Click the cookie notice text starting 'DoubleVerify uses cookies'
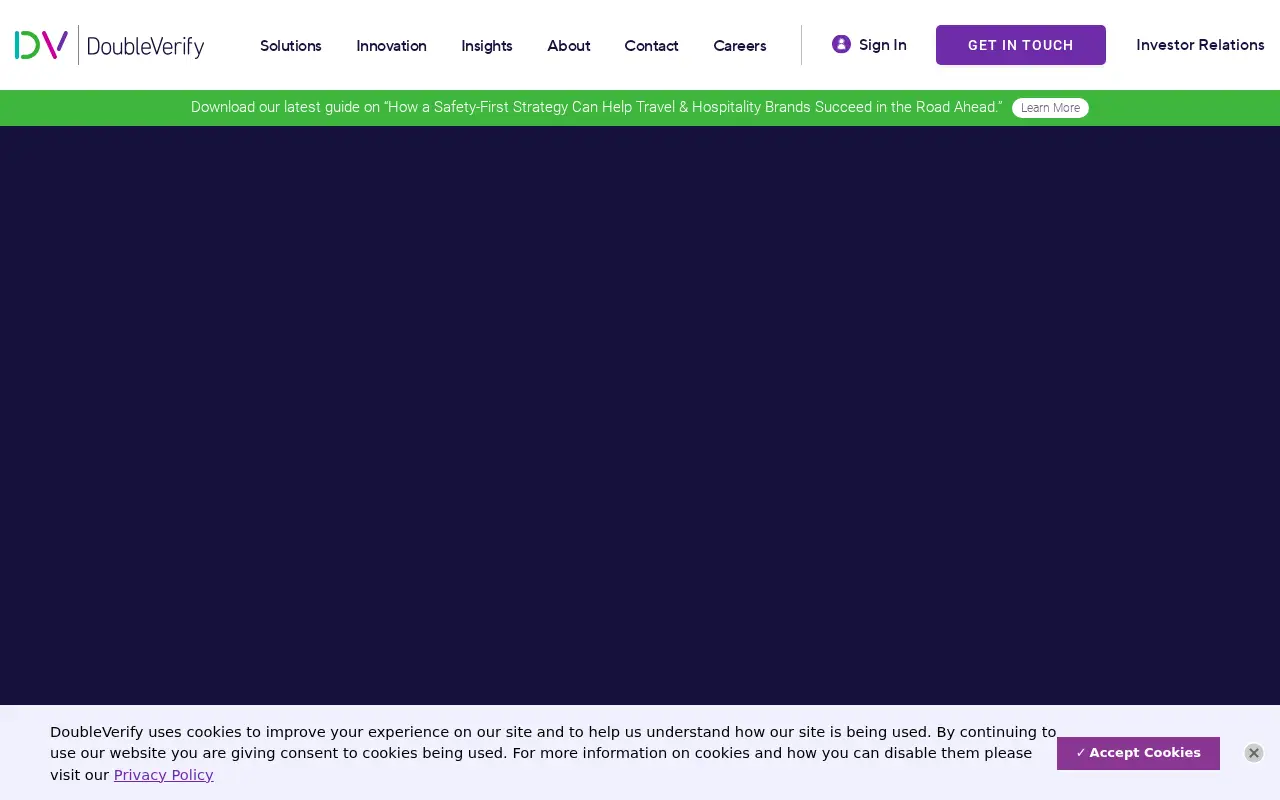The height and width of the screenshot is (800, 1280). click(553, 753)
